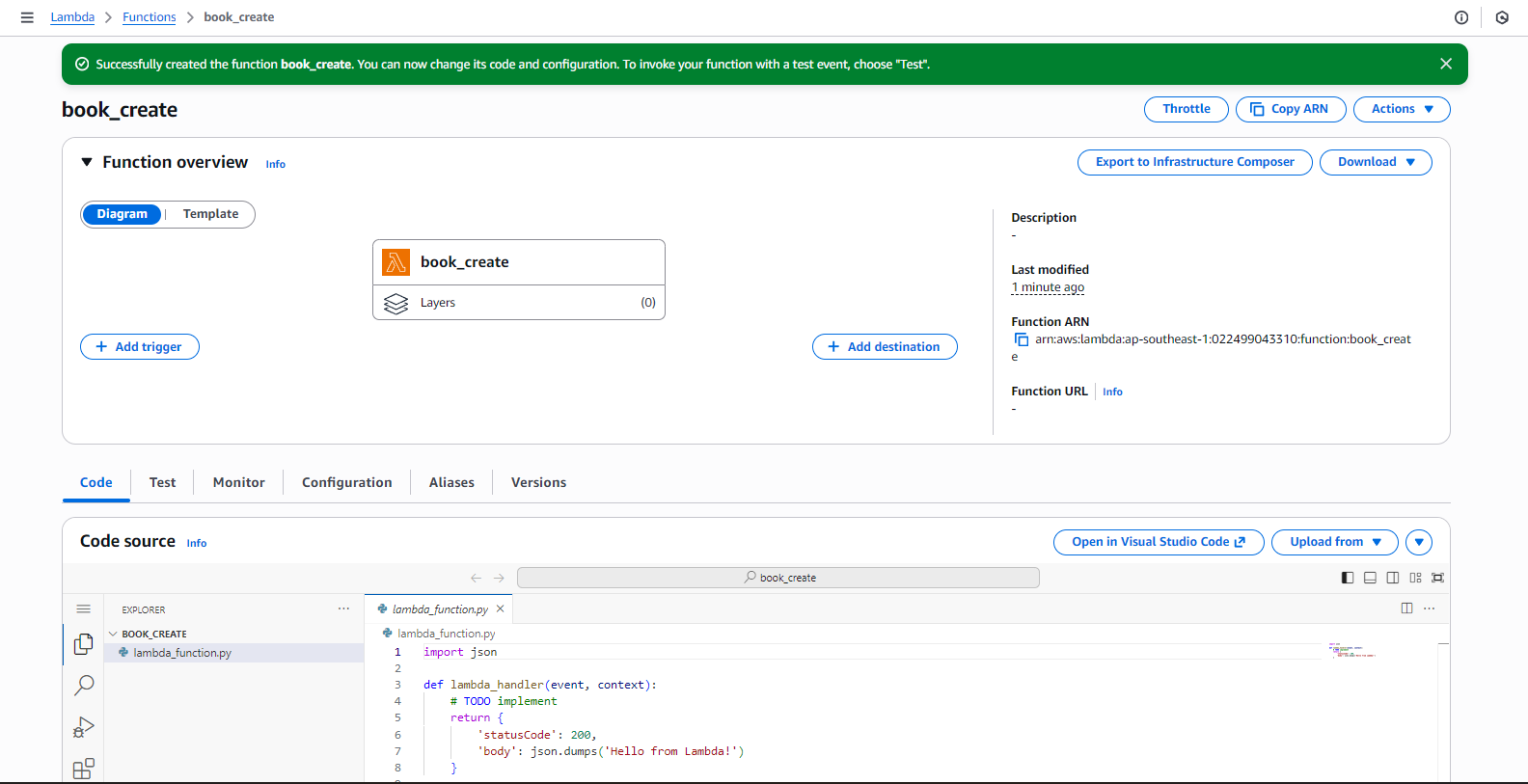Switch to the Test tab
Viewport: 1528px width, 784px height.
(162, 482)
